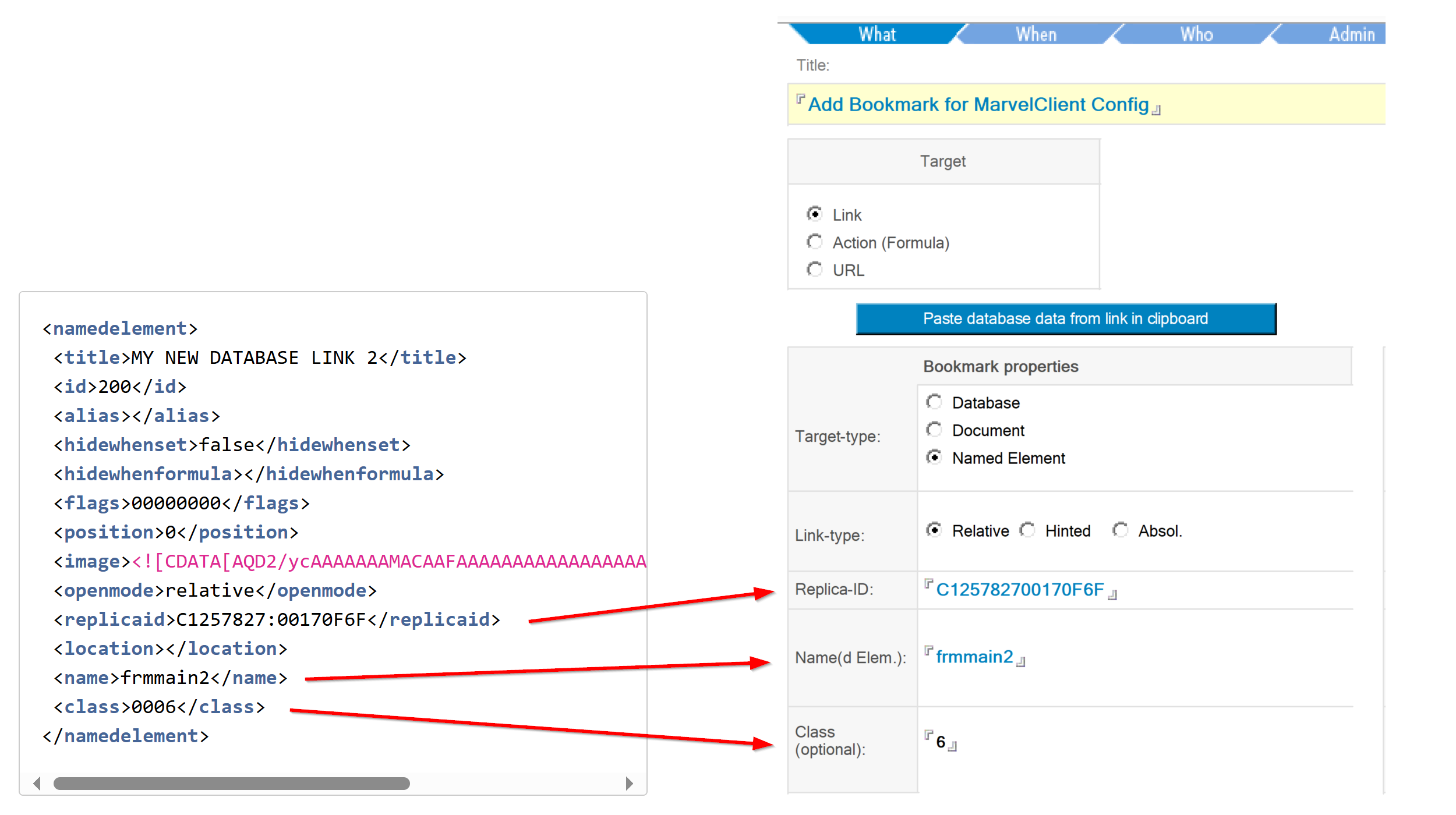Select URL target radio button
The width and height of the screenshot is (1456, 815).
coord(815,270)
